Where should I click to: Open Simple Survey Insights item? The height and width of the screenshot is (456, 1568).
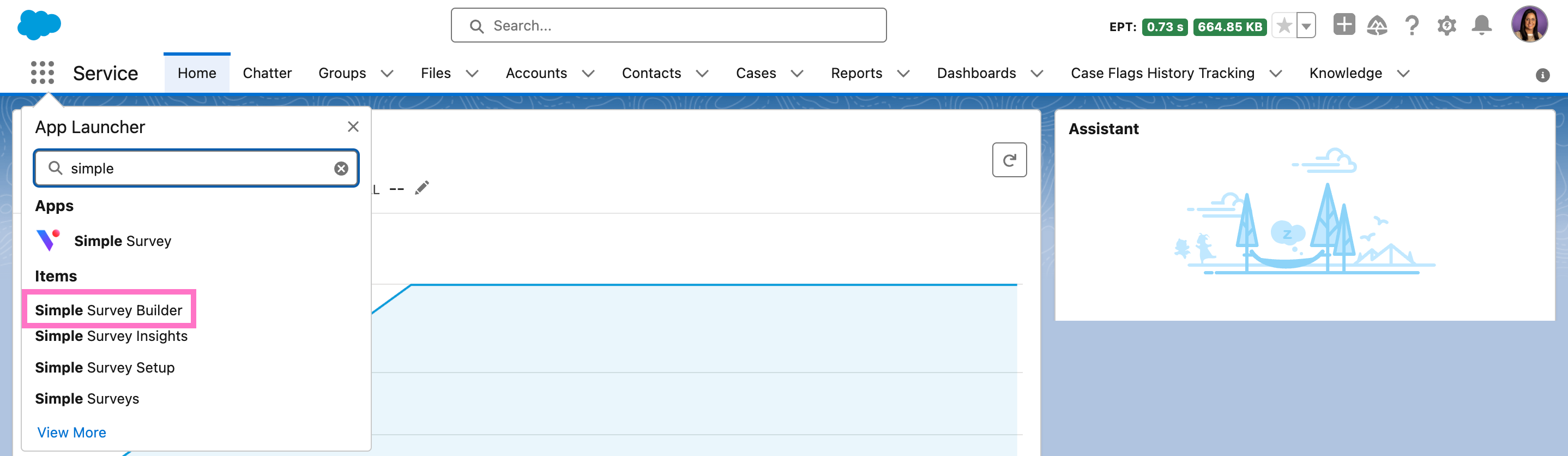point(111,336)
